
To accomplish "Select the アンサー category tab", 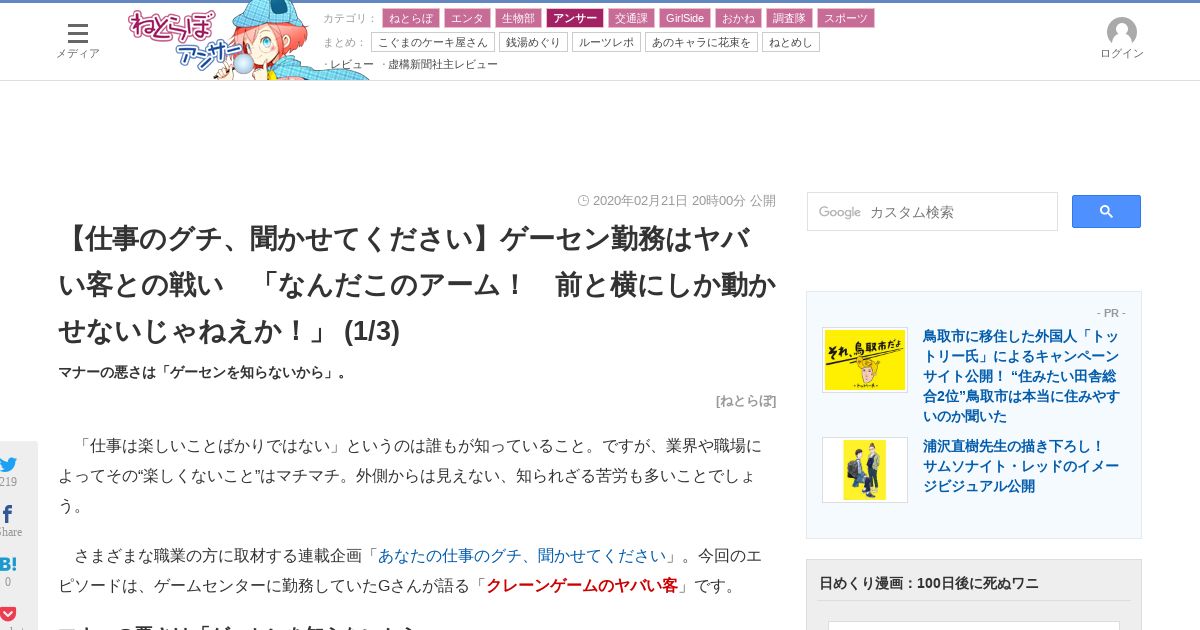I will (x=575, y=18).
